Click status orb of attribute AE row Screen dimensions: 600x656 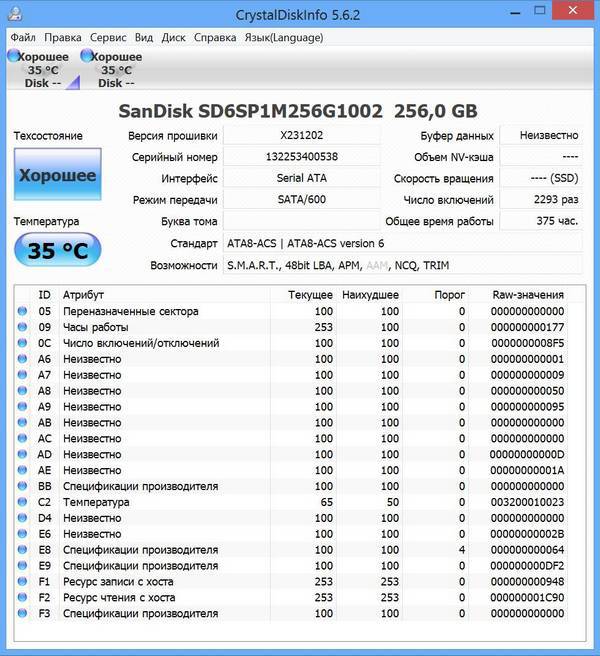(23, 470)
